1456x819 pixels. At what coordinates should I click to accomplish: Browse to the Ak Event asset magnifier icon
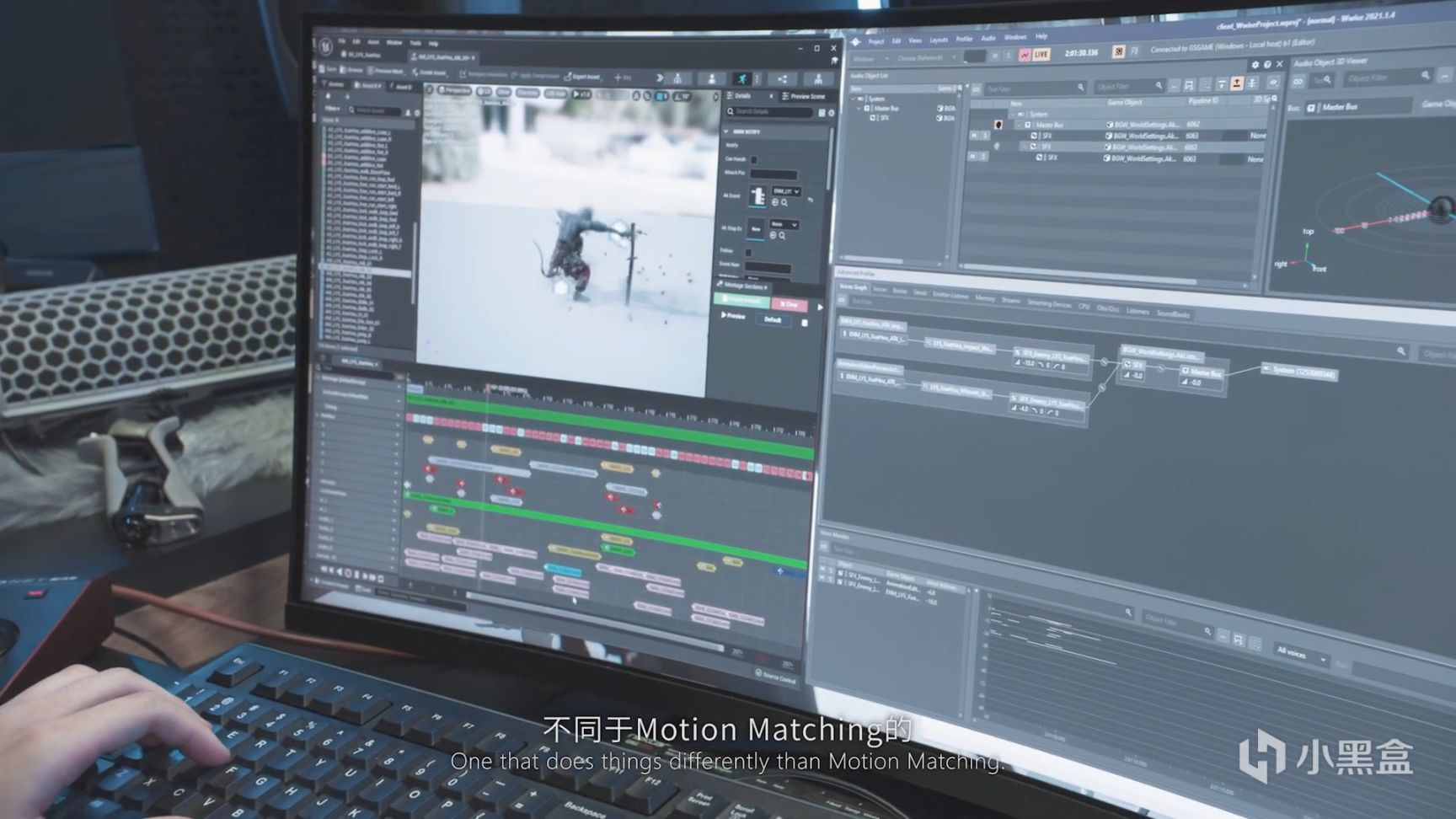coord(784,202)
